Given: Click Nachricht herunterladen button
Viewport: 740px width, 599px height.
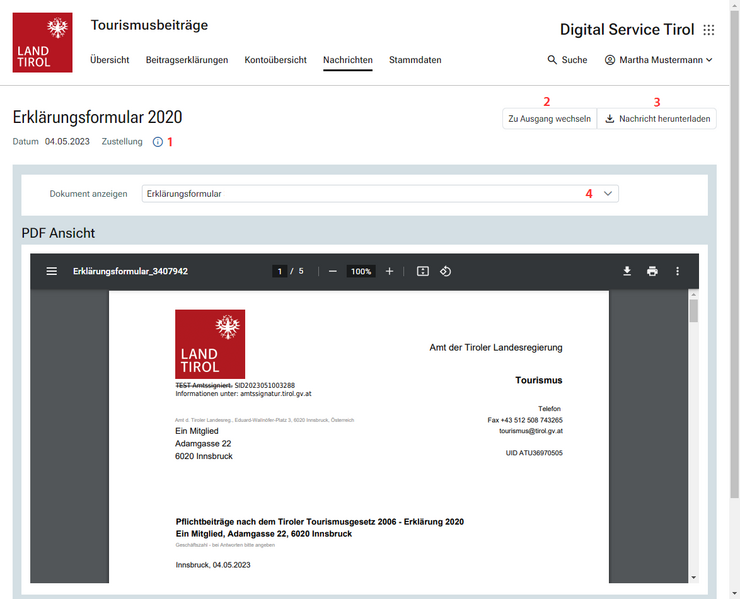Looking at the screenshot, I should click(657, 119).
